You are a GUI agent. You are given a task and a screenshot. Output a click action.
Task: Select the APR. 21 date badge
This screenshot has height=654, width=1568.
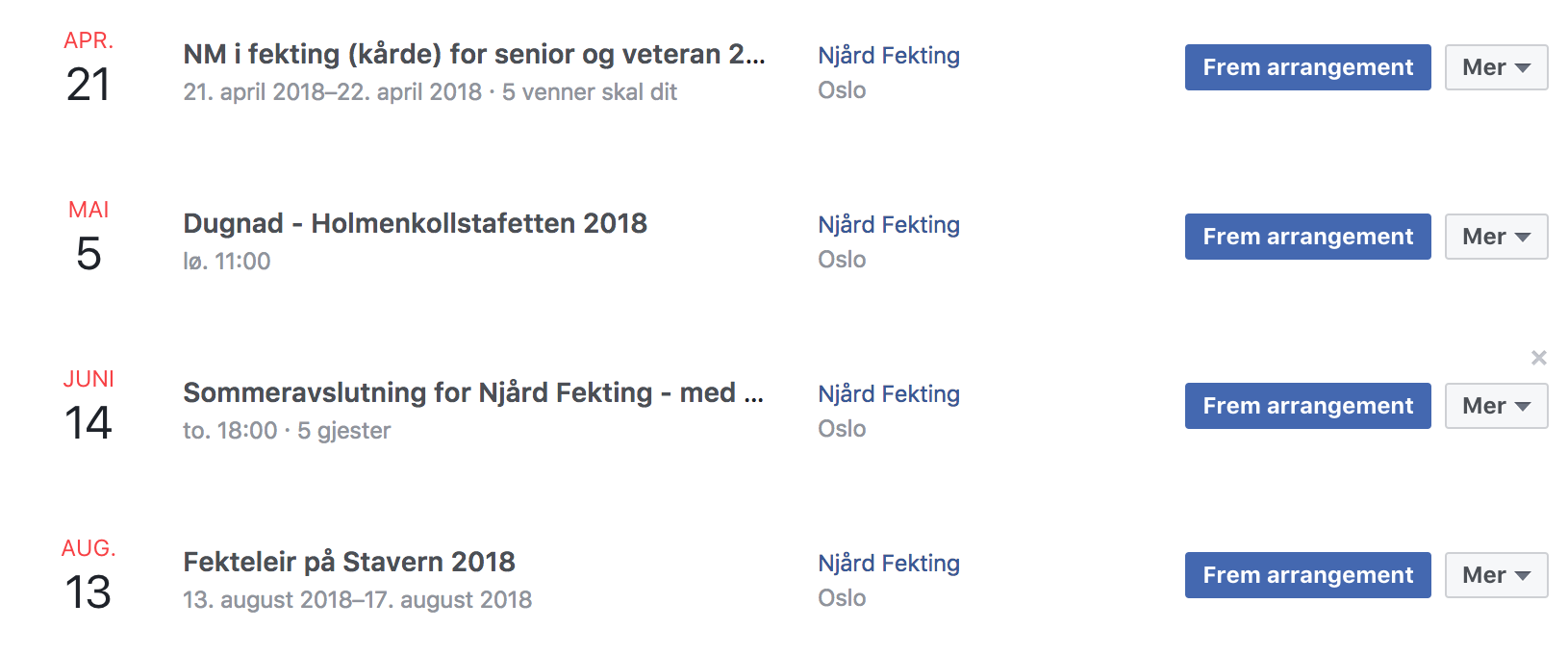[89, 67]
